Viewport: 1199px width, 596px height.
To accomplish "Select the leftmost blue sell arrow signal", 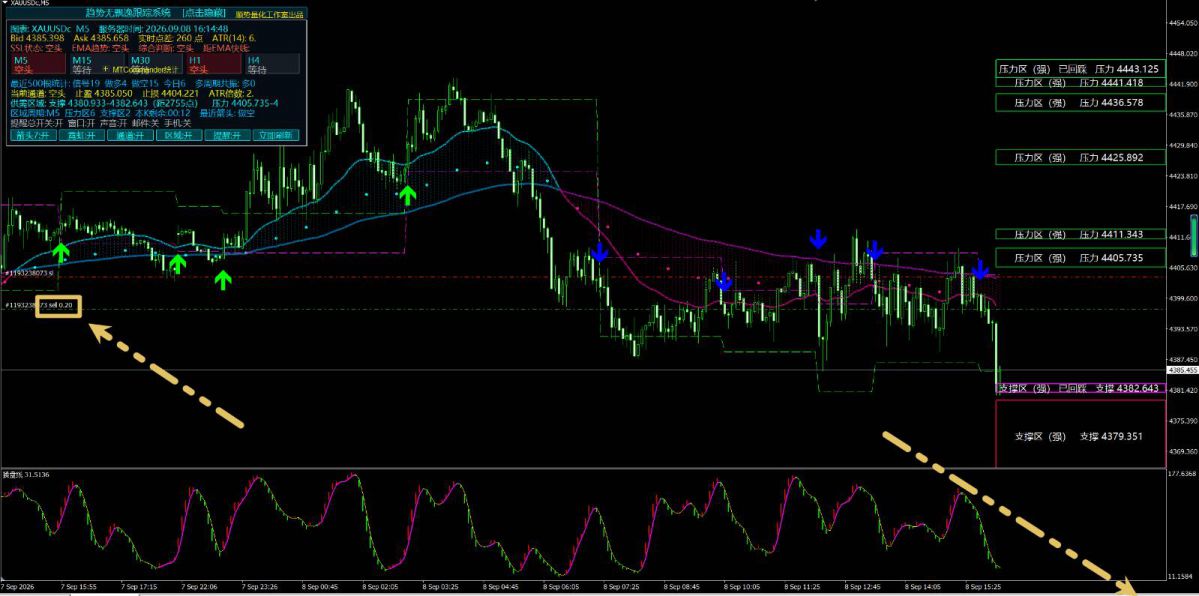I will pyautogui.click(x=600, y=252).
